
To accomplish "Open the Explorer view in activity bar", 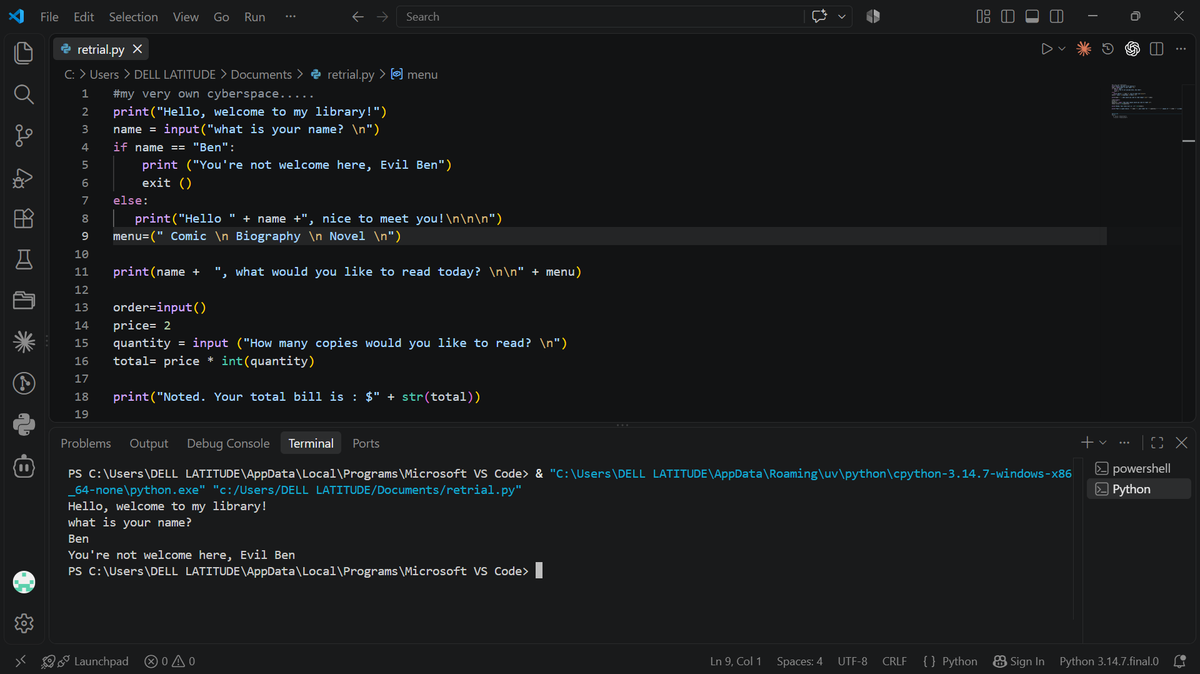I will pos(24,52).
